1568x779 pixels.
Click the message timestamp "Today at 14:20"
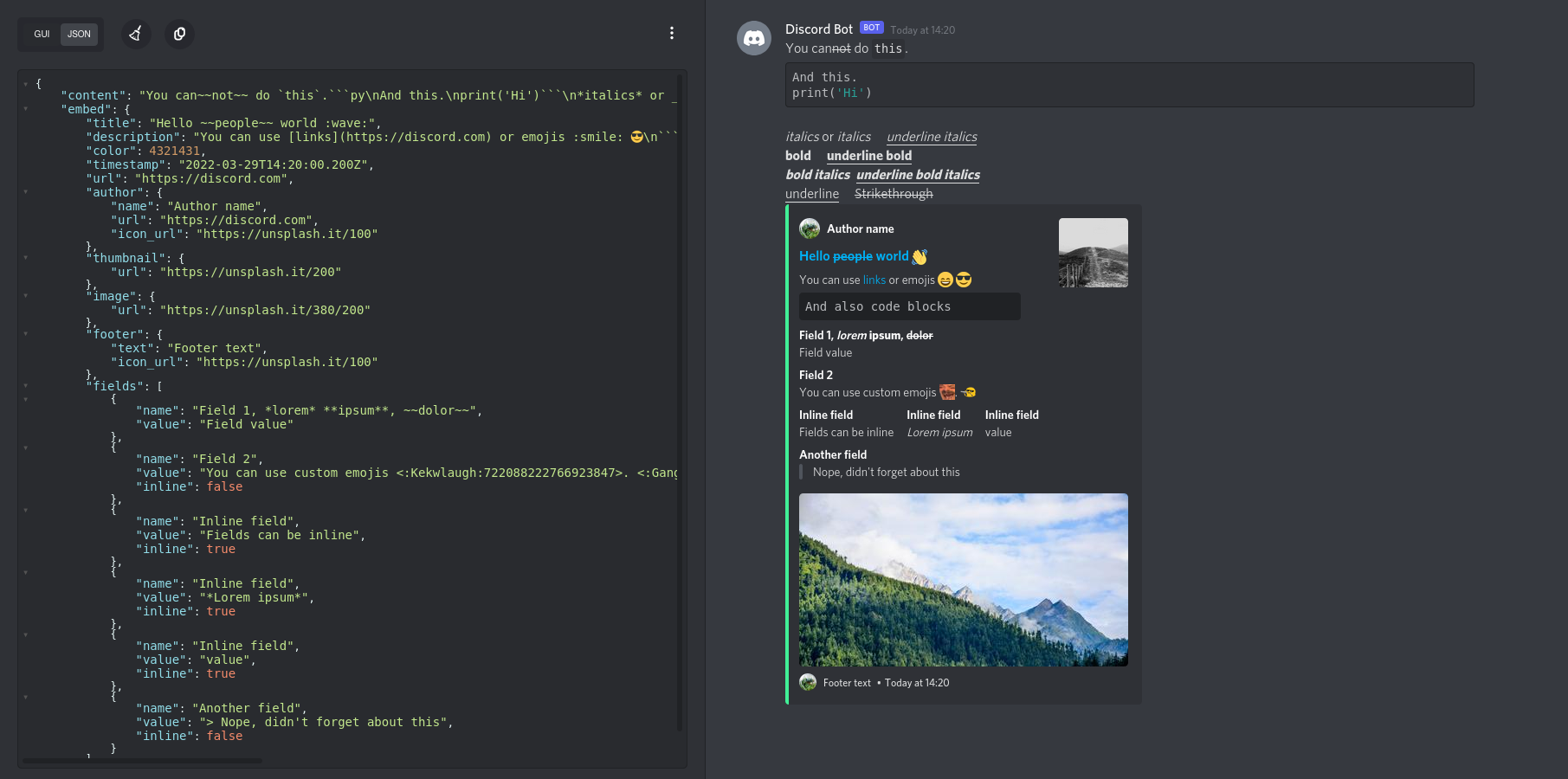coord(923,30)
